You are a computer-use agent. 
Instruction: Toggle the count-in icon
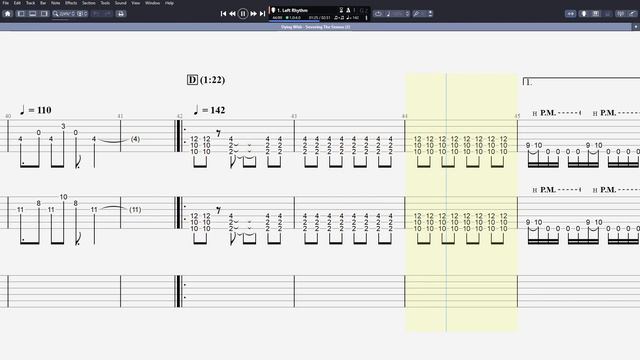point(341,10)
